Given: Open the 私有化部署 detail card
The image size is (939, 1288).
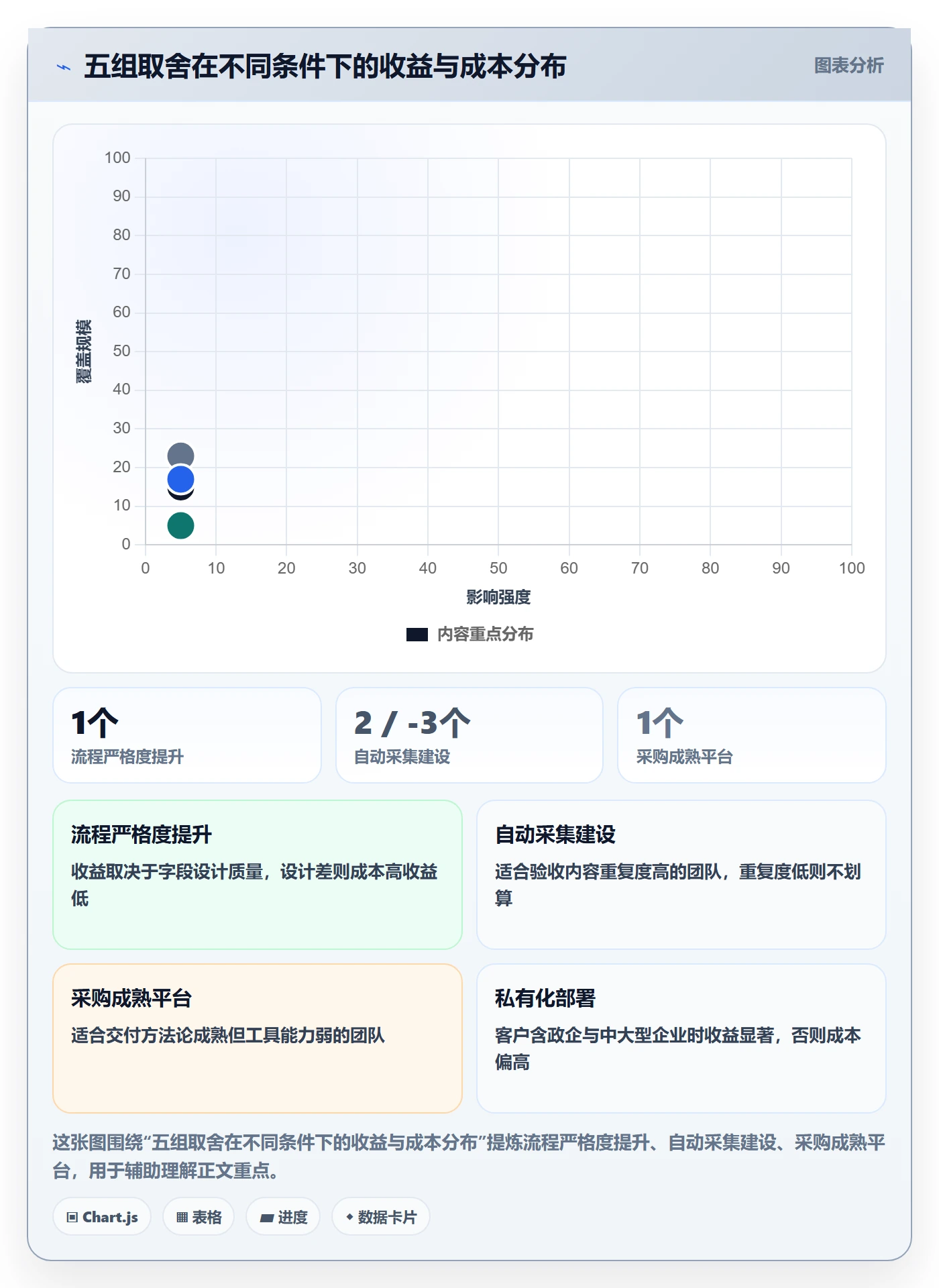Looking at the screenshot, I should (681, 1038).
